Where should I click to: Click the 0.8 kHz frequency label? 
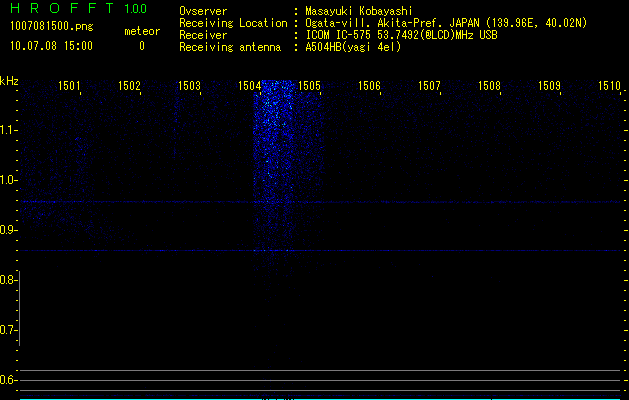pyautogui.click(x=8, y=280)
